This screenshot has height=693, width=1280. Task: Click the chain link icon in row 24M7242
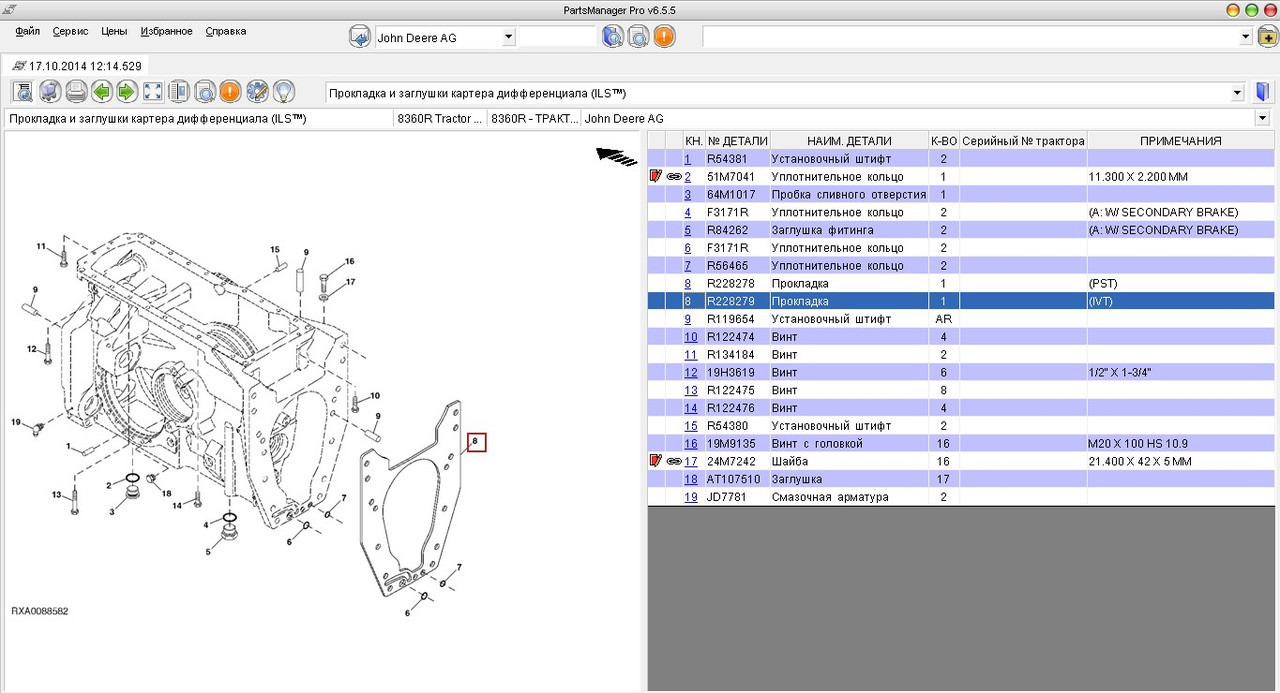tap(674, 461)
